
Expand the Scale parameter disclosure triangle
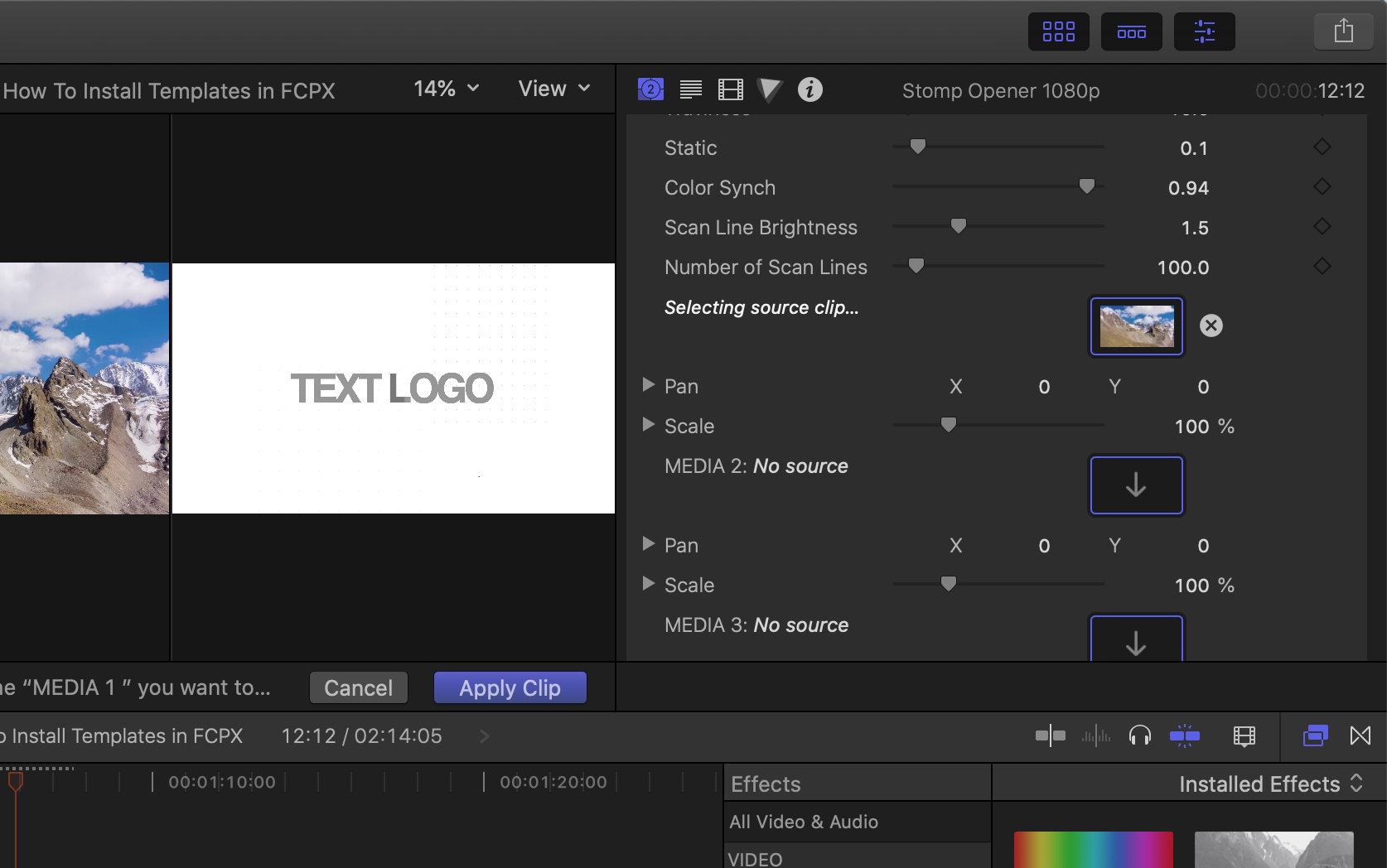click(650, 425)
